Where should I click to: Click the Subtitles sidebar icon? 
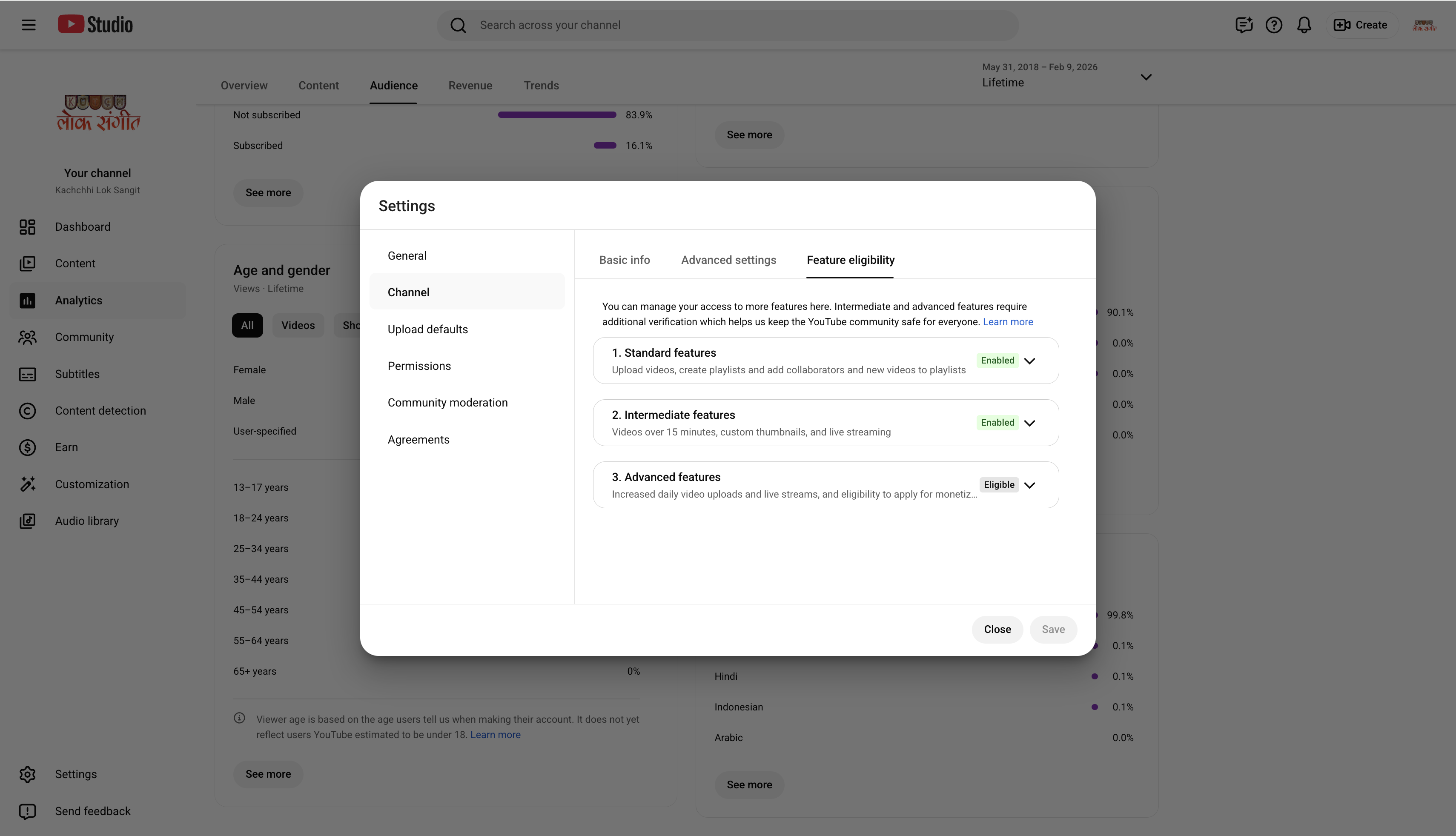point(28,374)
